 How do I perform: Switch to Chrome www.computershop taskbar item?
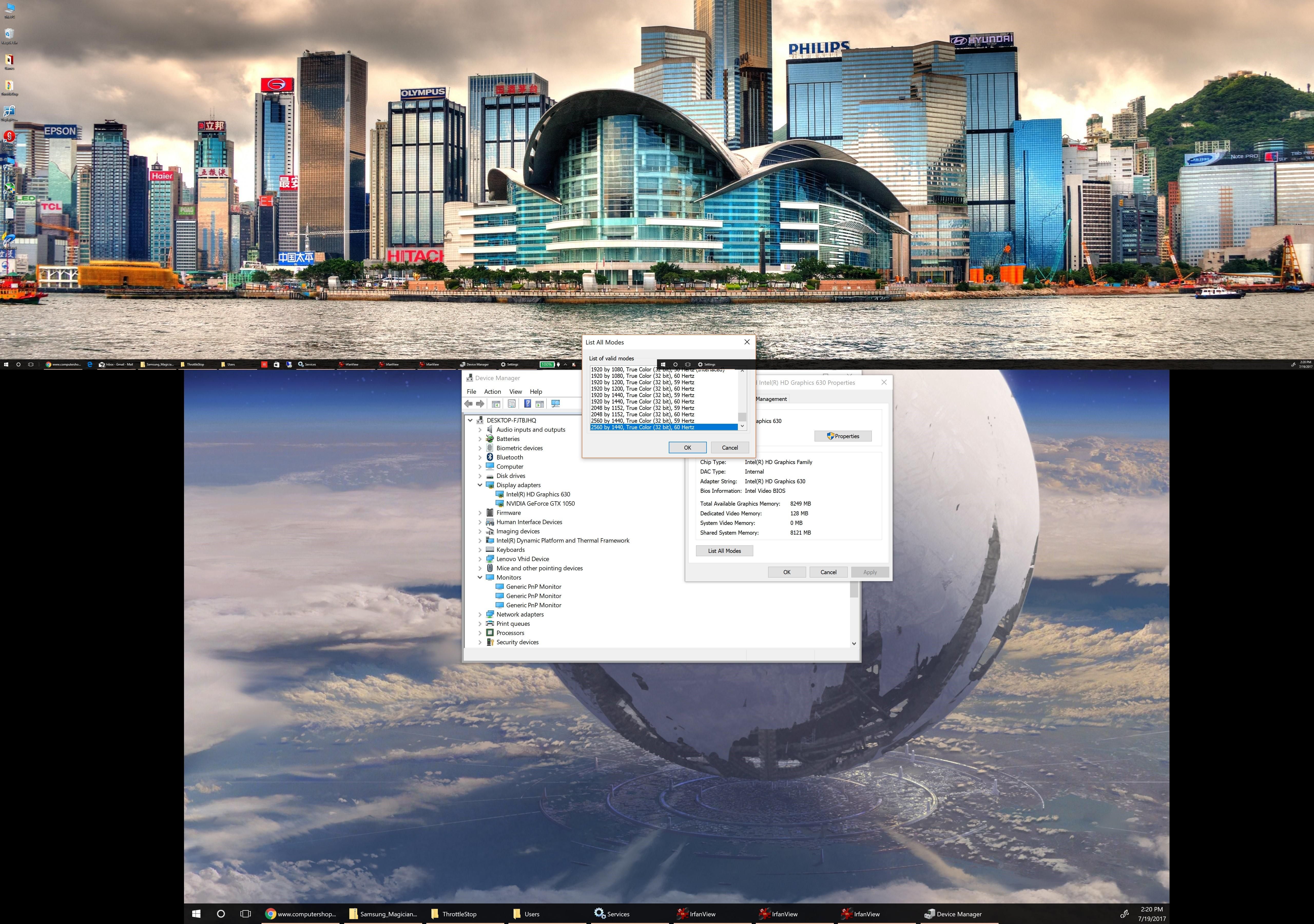301,914
